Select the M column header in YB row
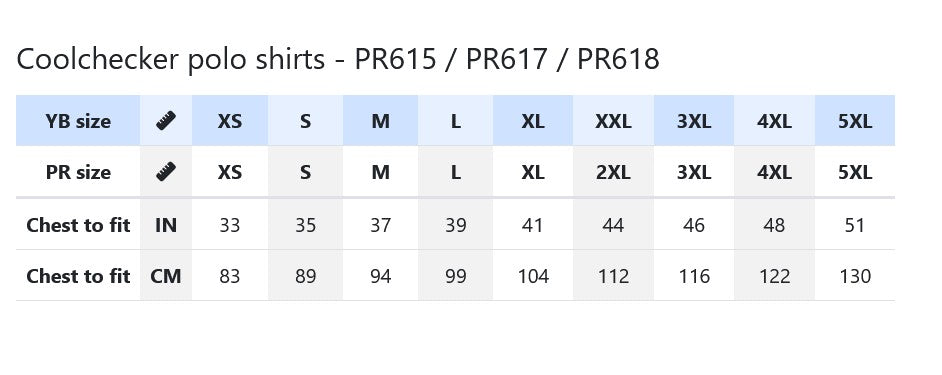 pos(380,121)
